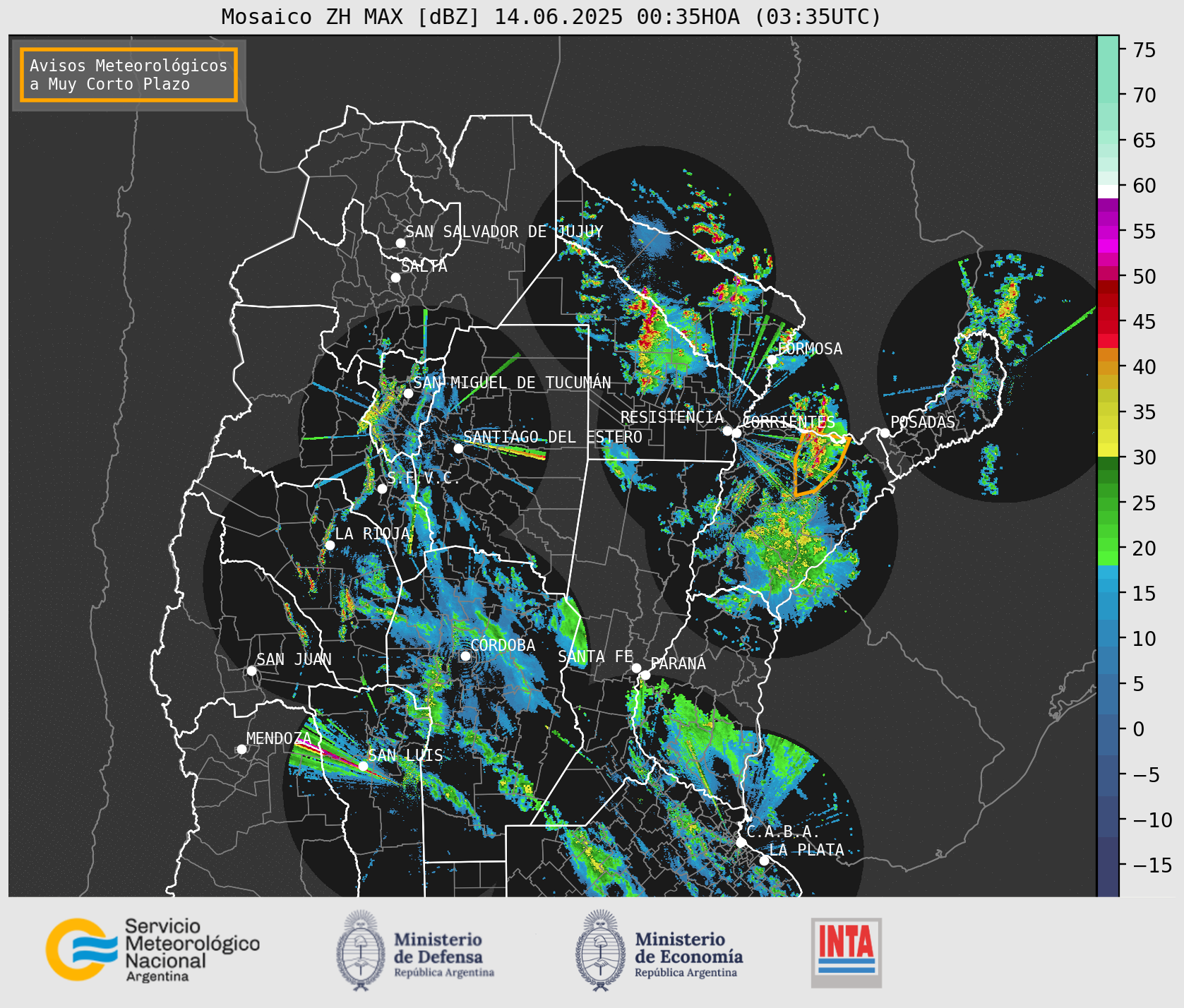Click the La Plata city dot
1184x1008 pixels.
(764, 860)
